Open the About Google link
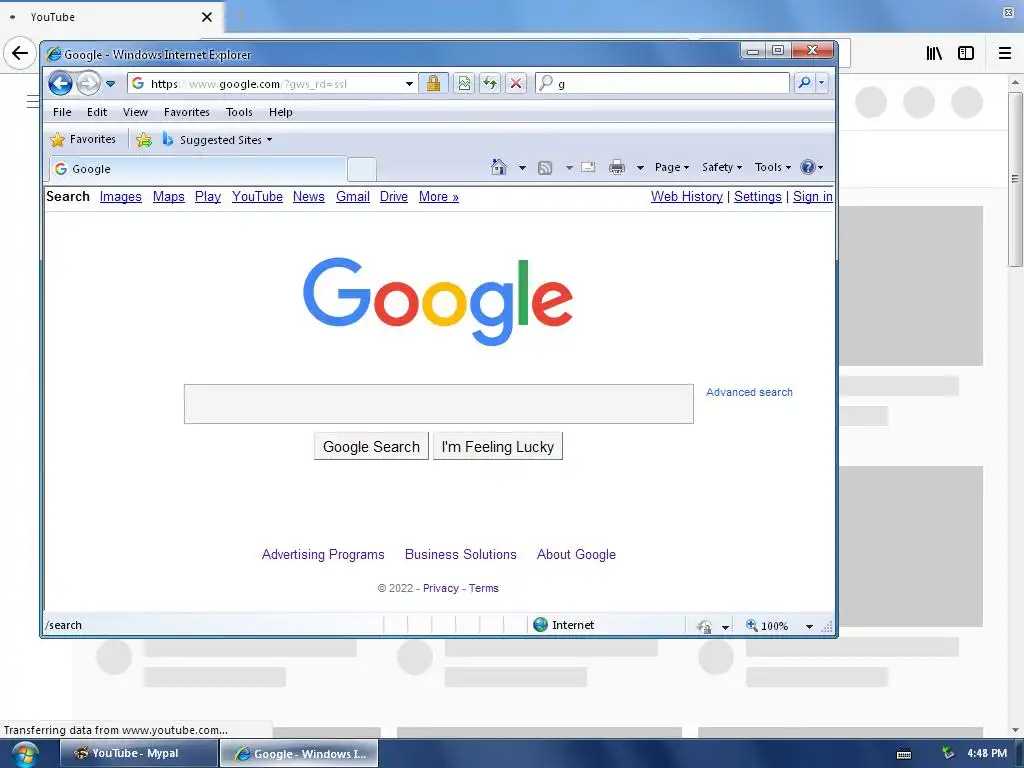 coord(576,554)
